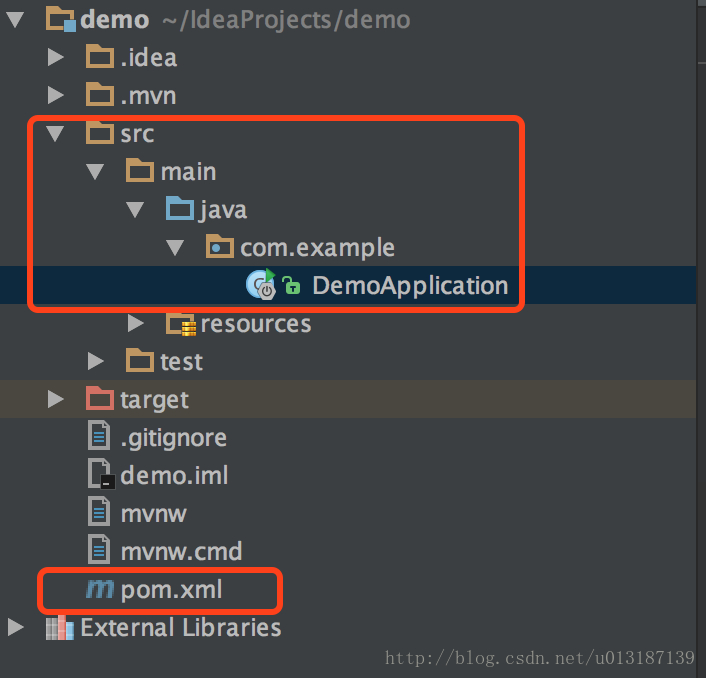Collapse the demo project root

15,20
